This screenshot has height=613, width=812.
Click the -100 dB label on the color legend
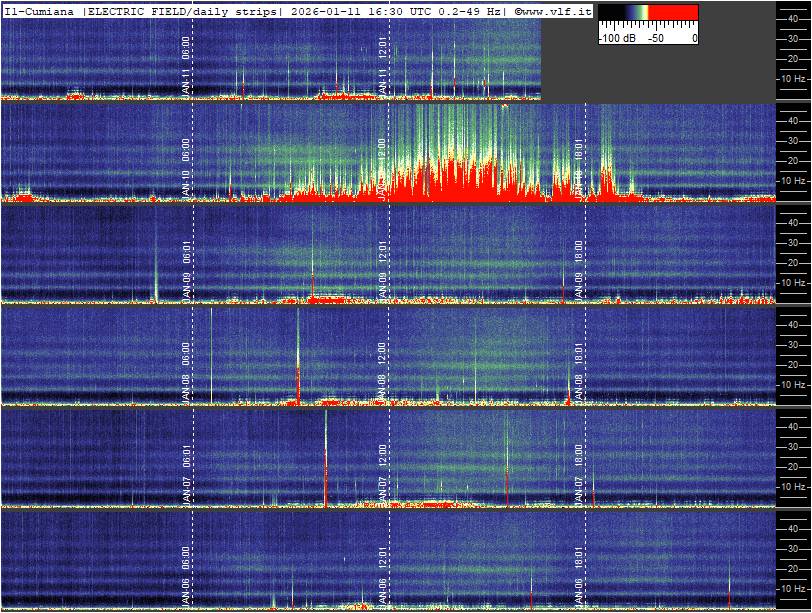619,38
